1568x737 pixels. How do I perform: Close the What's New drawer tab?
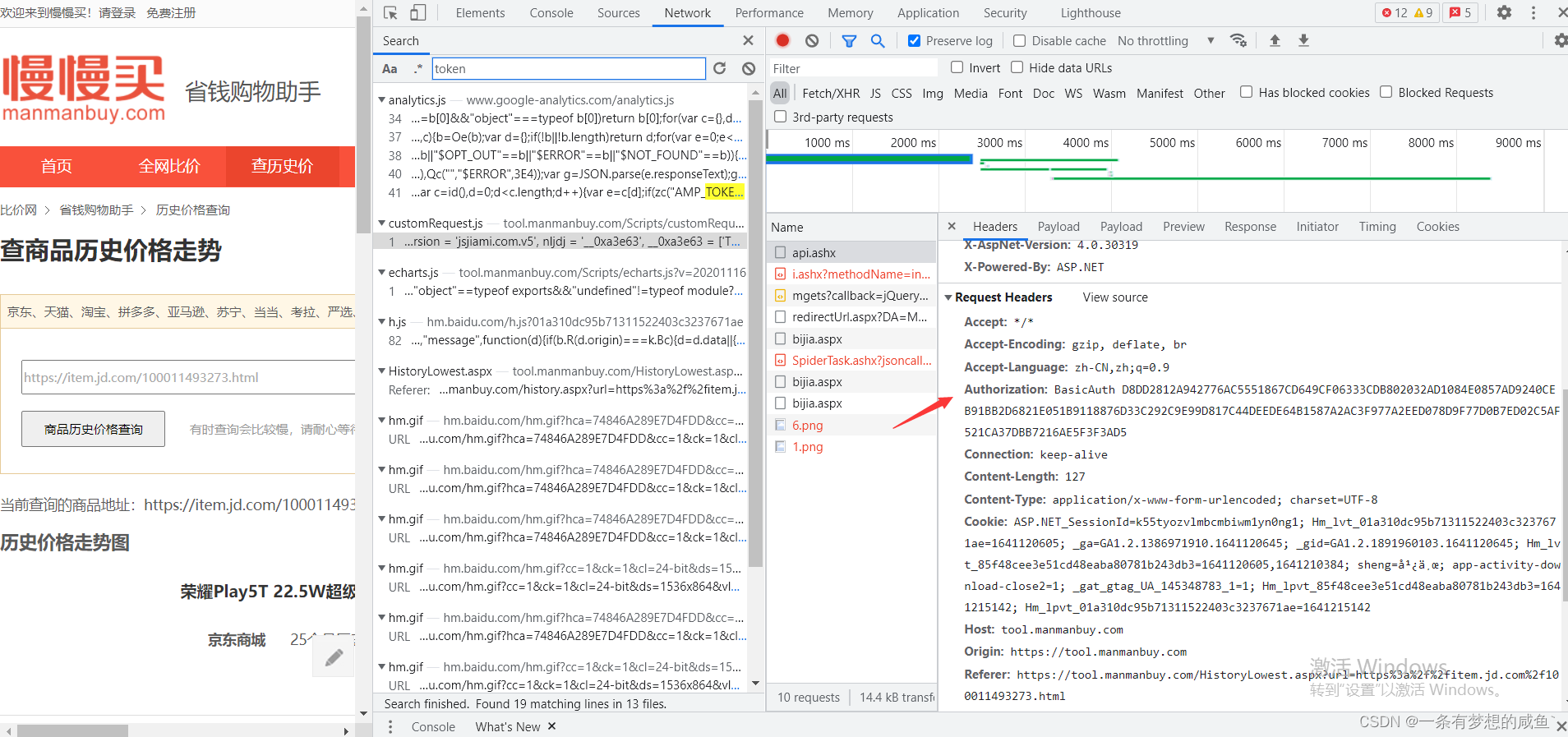pyautogui.click(x=552, y=726)
